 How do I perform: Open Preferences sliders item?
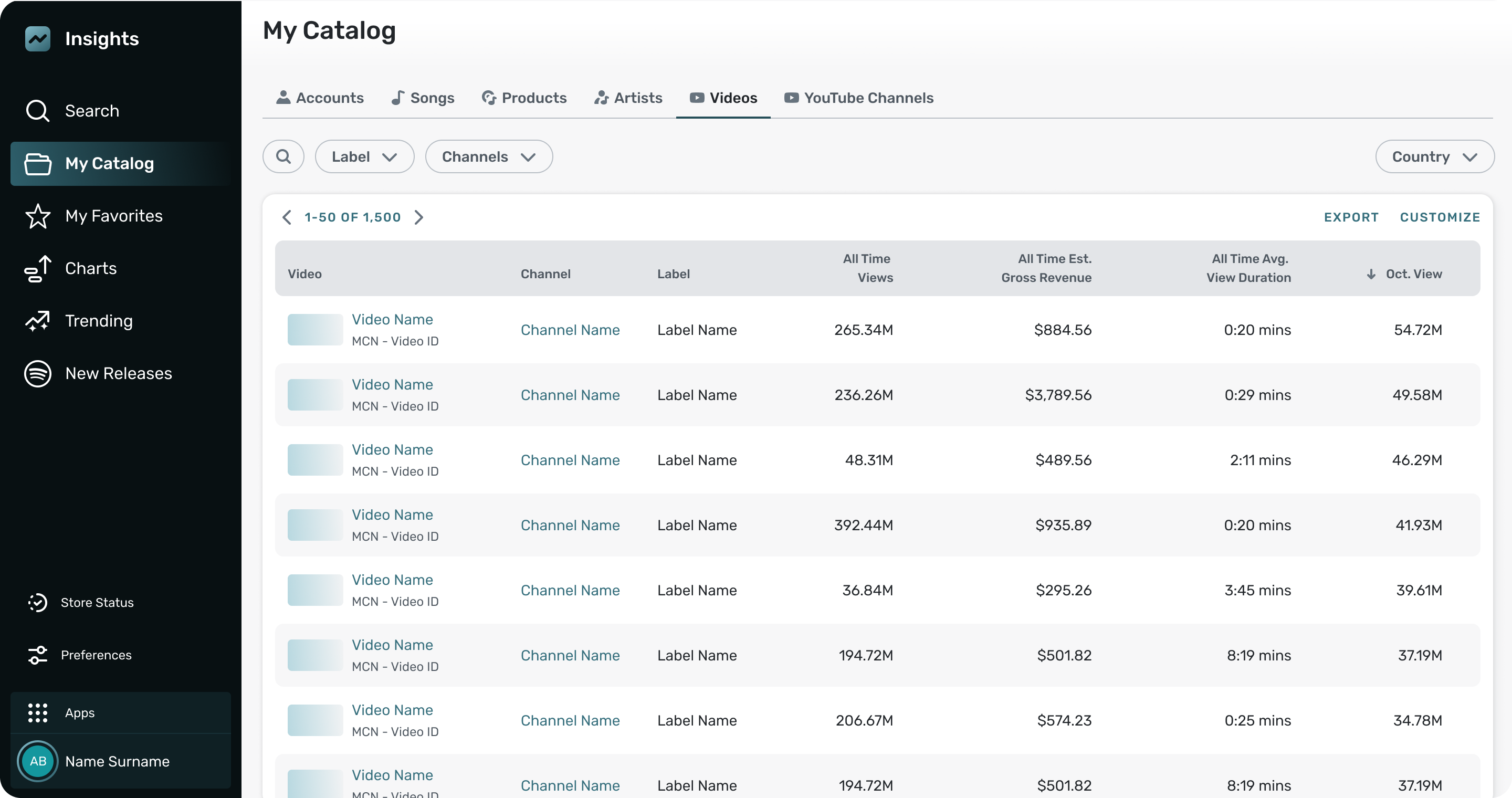click(x=96, y=654)
